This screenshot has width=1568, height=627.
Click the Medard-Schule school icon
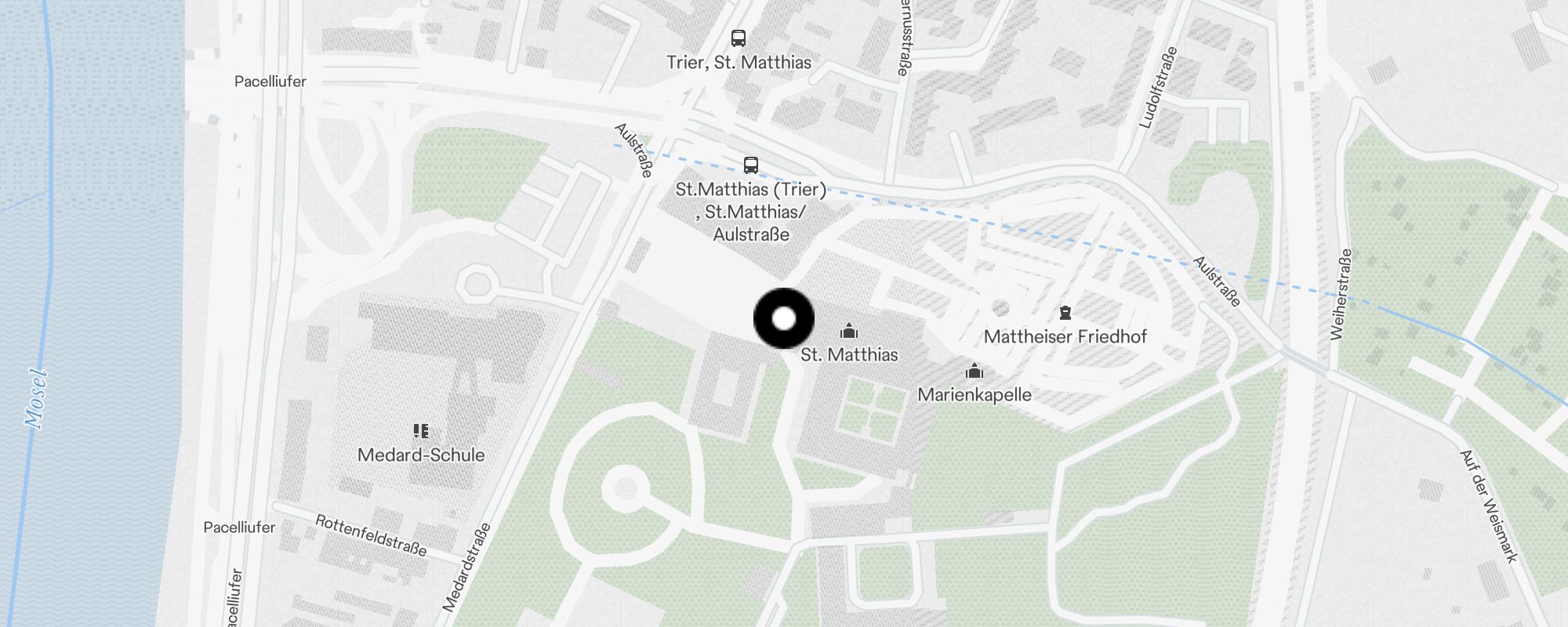coord(421,431)
